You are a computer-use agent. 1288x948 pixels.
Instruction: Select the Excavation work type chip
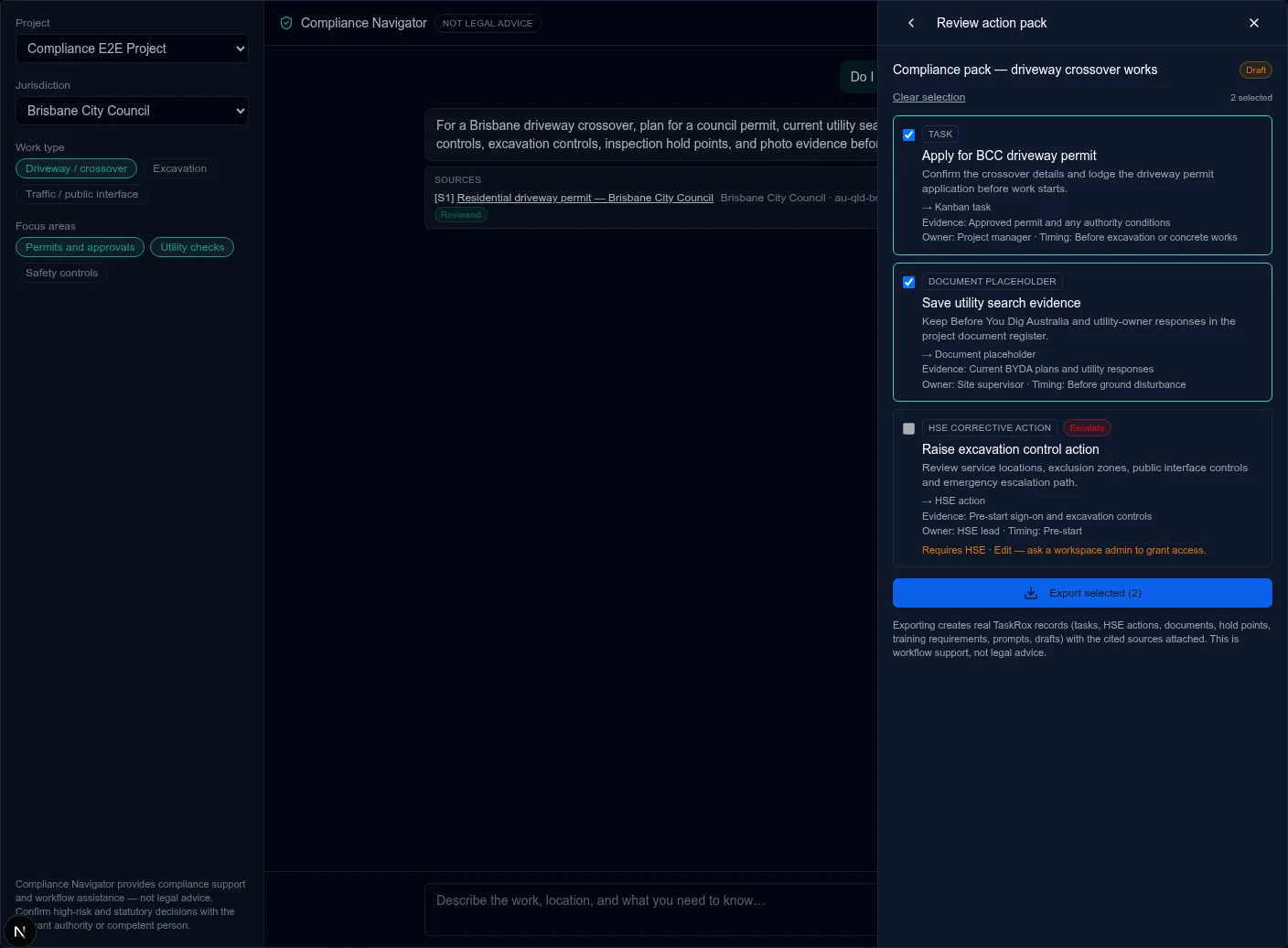pos(179,168)
